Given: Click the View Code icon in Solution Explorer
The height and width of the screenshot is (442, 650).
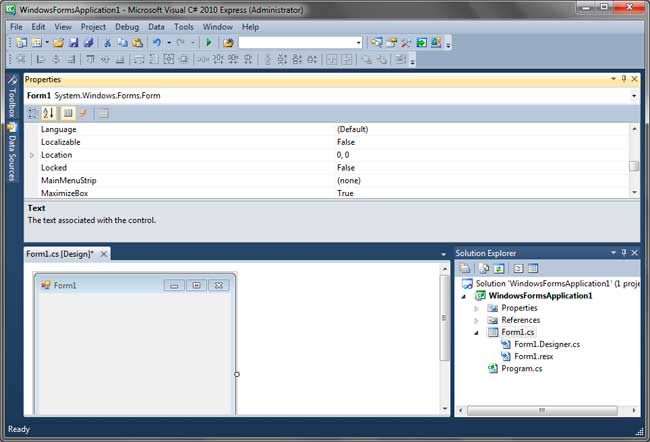Looking at the screenshot, I should coord(518,268).
